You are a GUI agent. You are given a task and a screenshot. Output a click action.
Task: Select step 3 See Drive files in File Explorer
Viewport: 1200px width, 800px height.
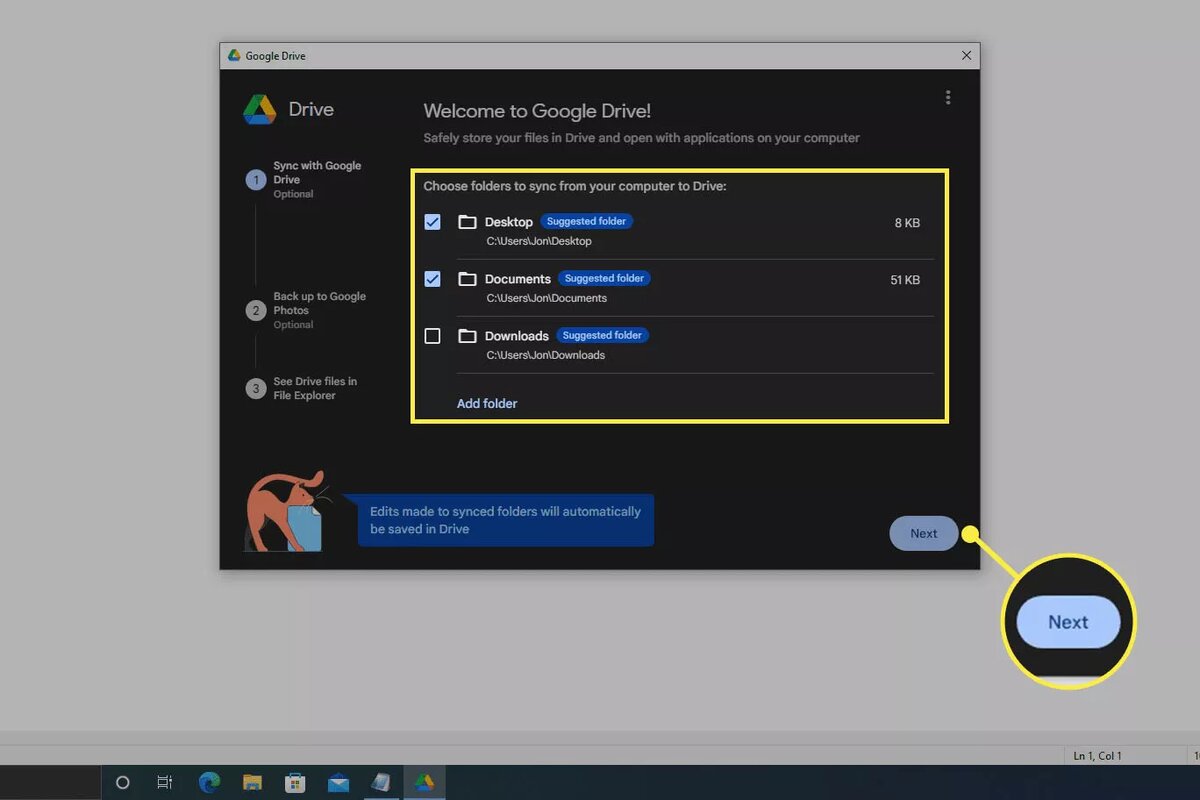[x=302, y=388]
